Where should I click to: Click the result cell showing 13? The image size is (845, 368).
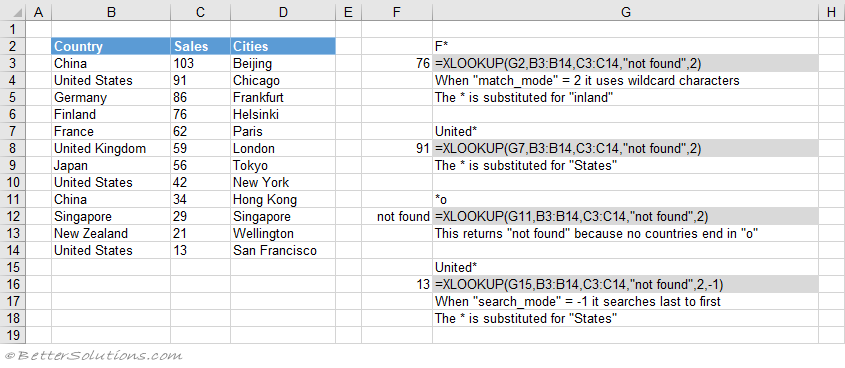click(x=397, y=284)
